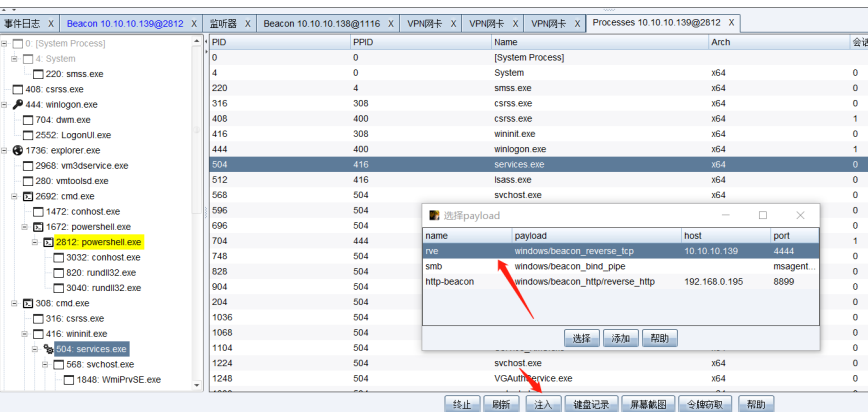
Task: Switch to Beacon 10.10.10.139@2812 tab
Action: [x=125, y=22]
